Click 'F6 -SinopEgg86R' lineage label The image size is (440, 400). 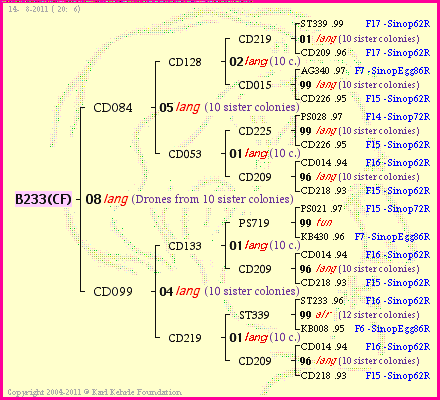pos(392,329)
